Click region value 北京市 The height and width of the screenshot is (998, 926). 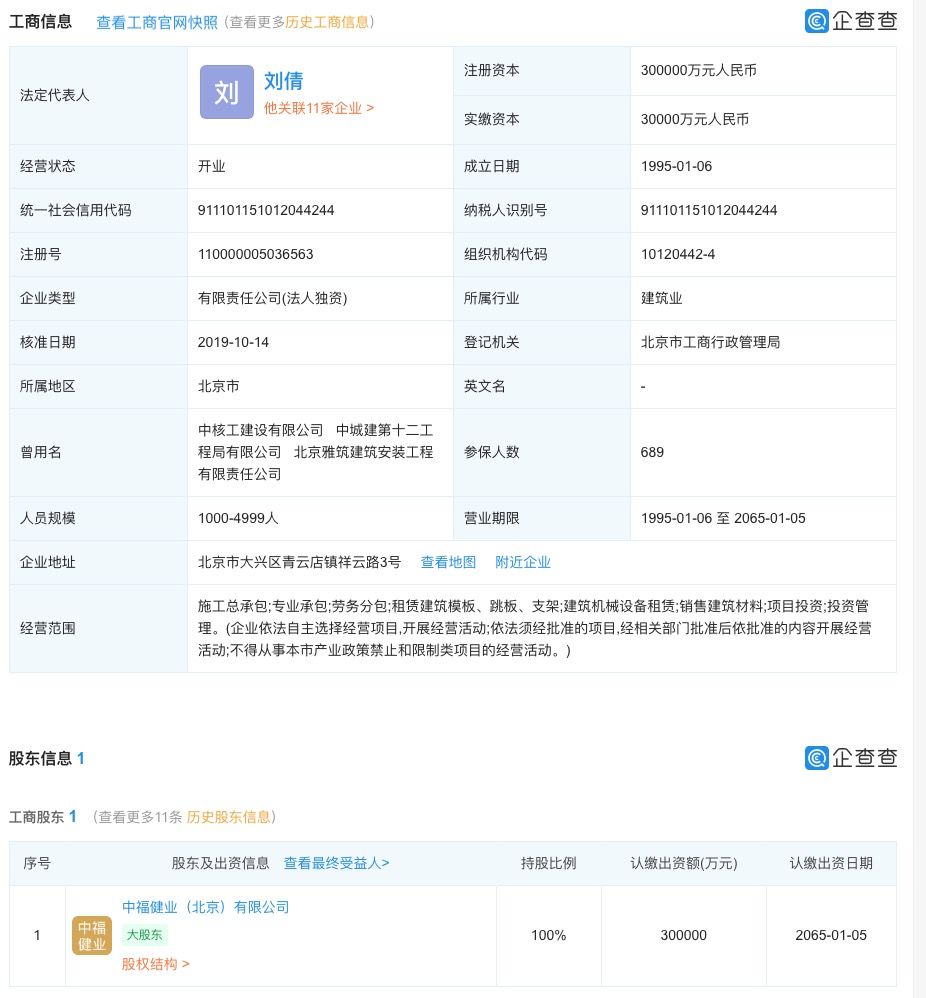pyautogui.click(x=219, y=386)
